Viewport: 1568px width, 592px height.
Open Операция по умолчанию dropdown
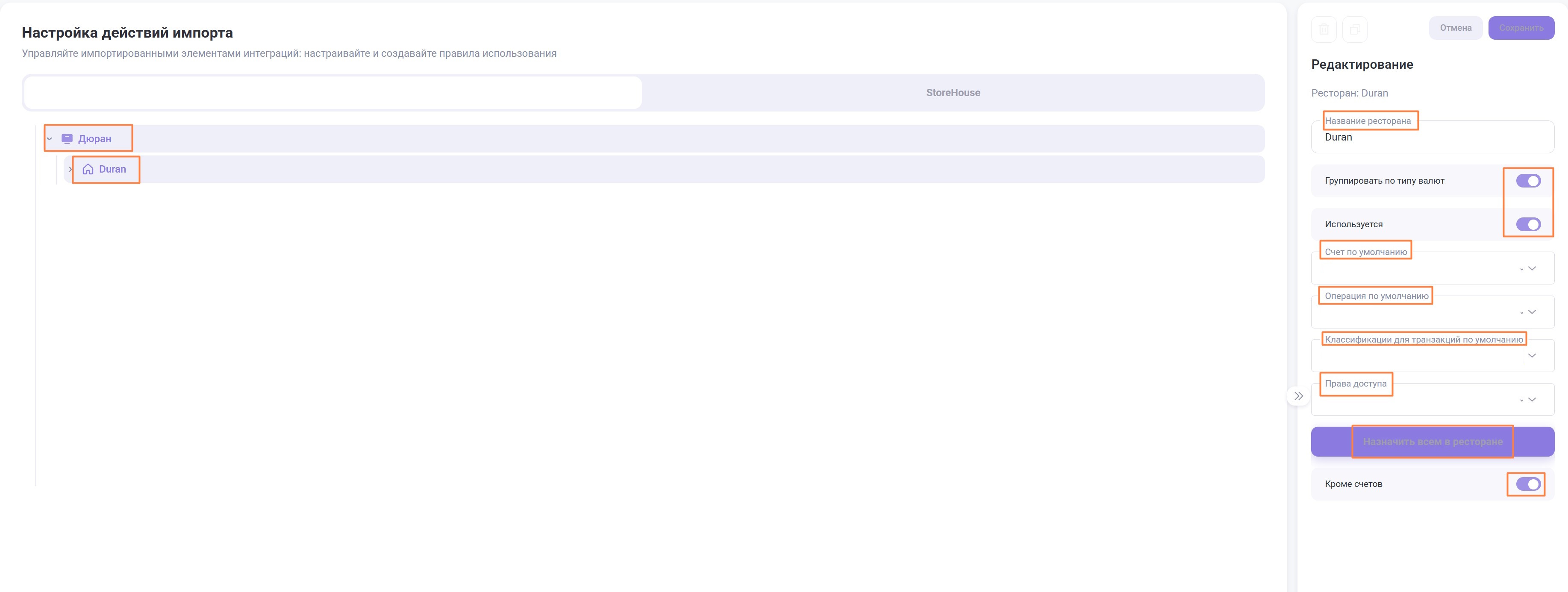(1532, 312)
